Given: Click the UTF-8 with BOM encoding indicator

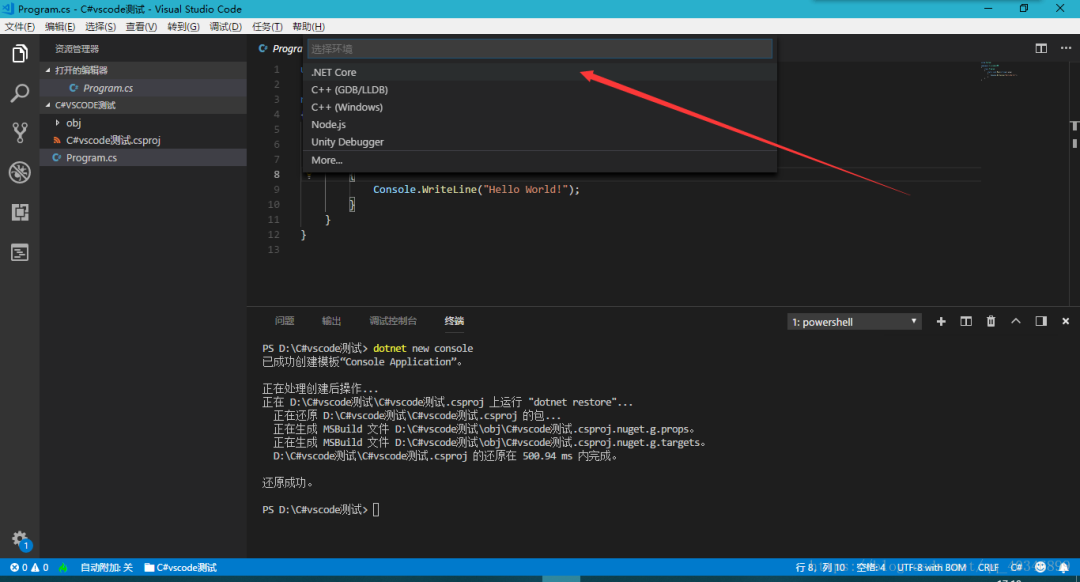Looking at the screenshot, I should click(x=931, y=567).
